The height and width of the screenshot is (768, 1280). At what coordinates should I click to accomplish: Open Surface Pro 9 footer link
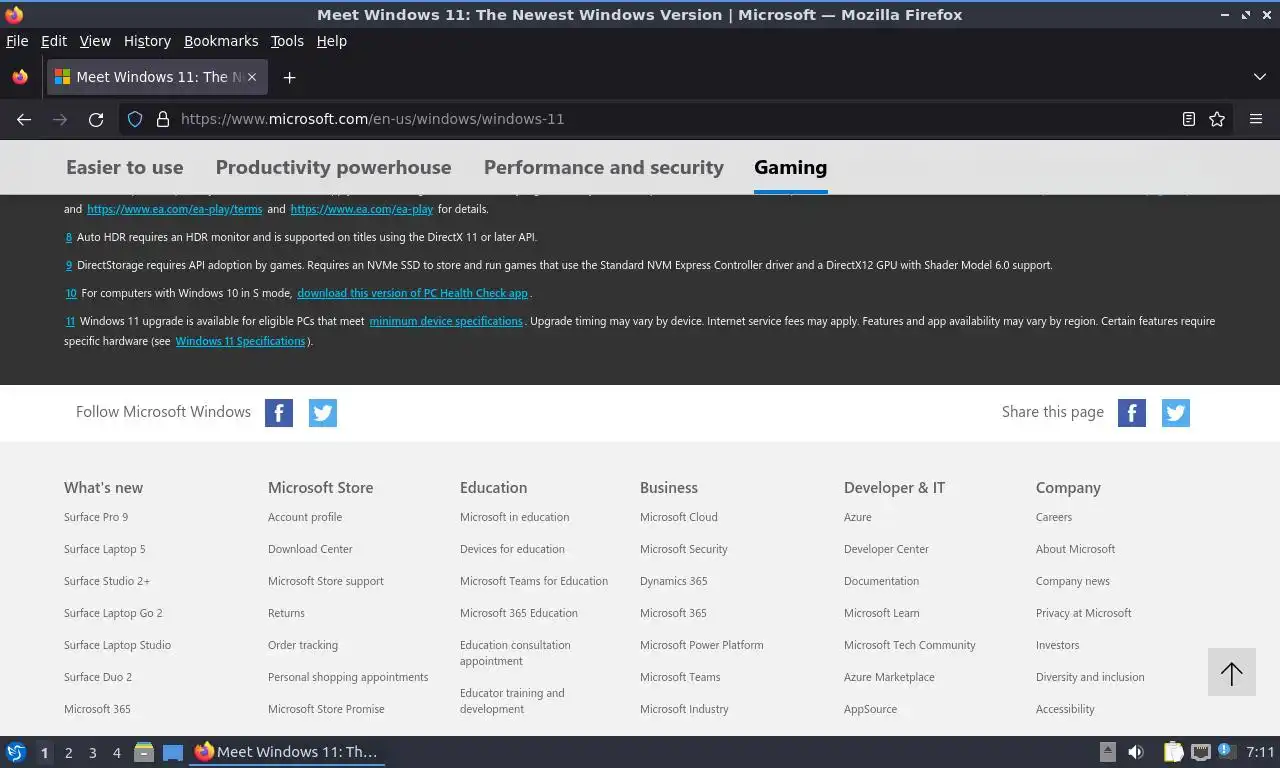point(96,517)
